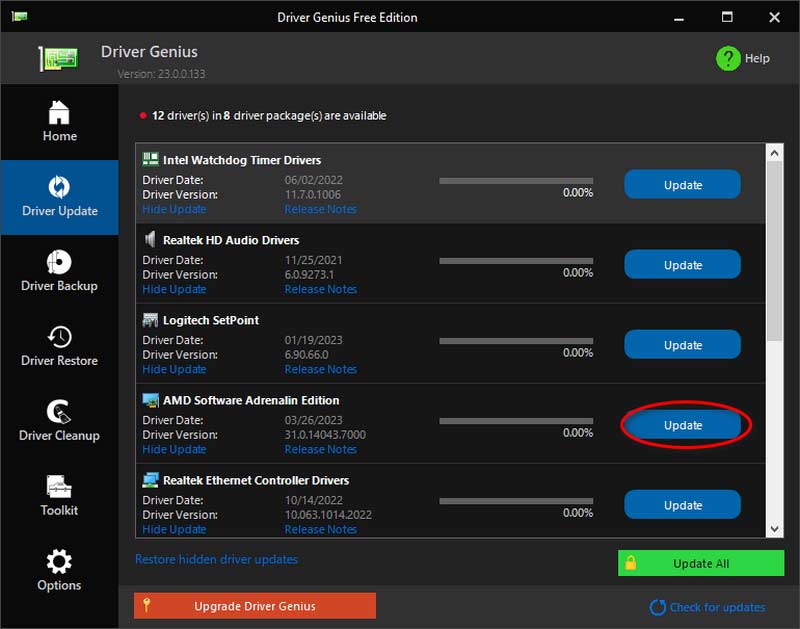Switch to Driver Cleanup tab label

click(x=59, y=435)
